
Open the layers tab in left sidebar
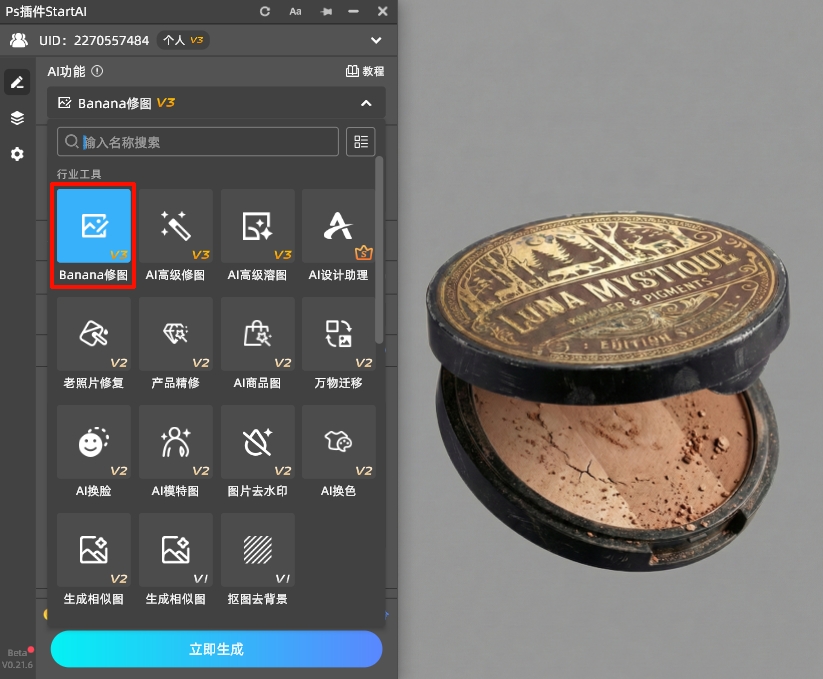17,118
